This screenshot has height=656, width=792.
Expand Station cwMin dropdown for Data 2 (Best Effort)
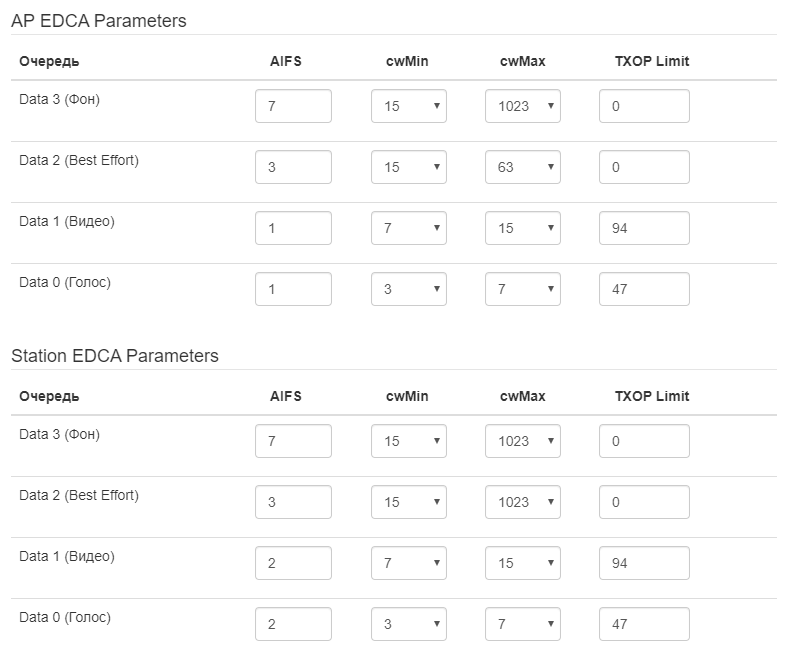click(x=408, y=502)
